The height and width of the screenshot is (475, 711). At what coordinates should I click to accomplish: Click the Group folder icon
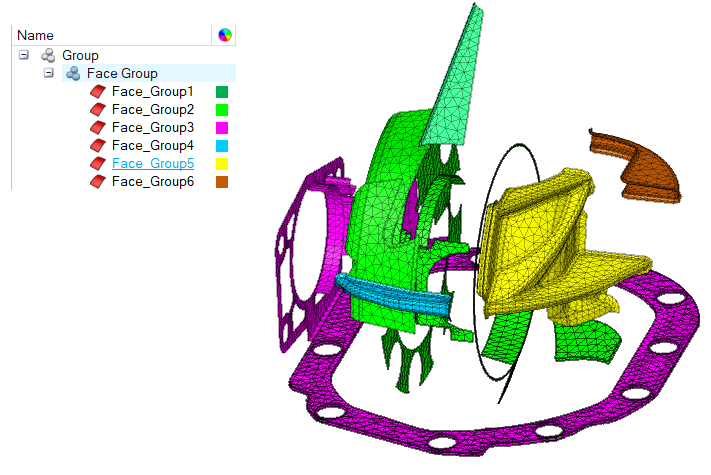(x=48, y=55)
